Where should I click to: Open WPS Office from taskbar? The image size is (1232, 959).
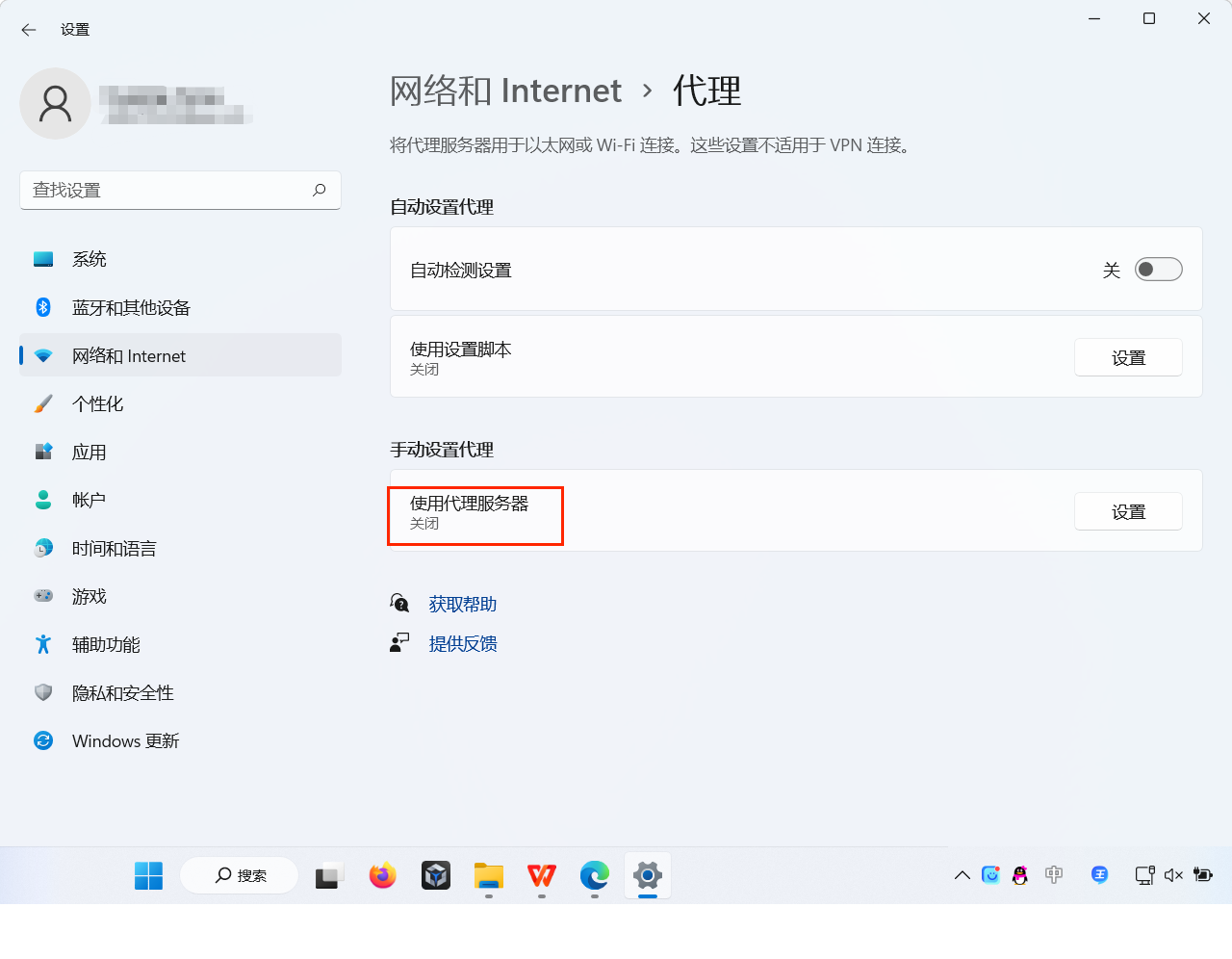[x=542, y=875]
